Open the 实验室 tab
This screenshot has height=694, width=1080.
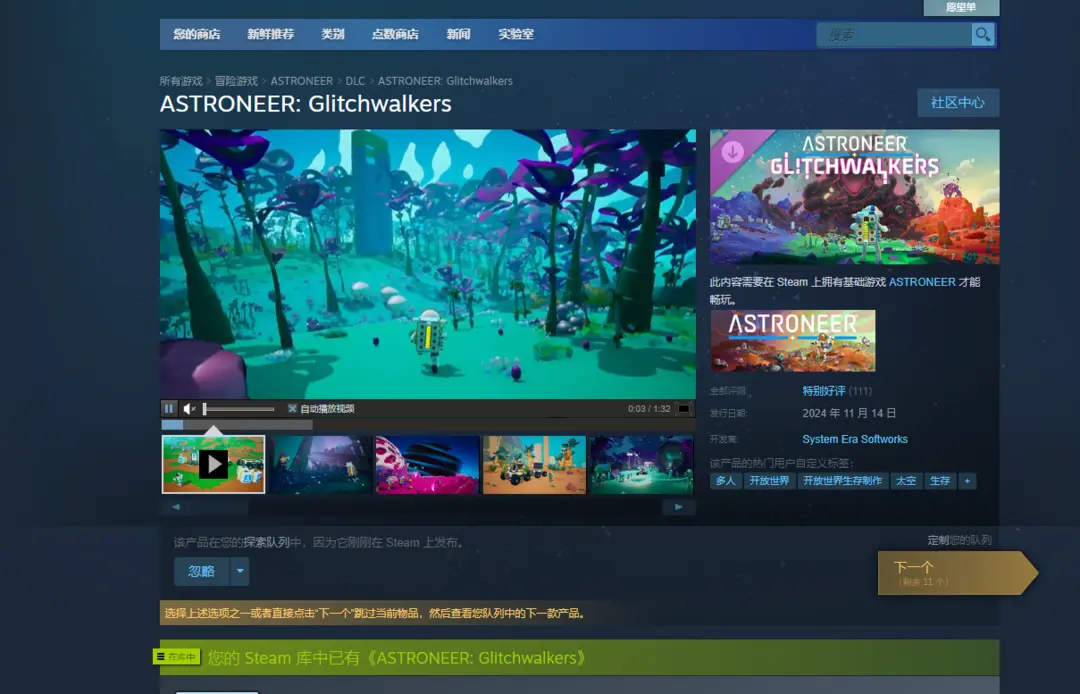pyautogui.click(x=516, y=34)
